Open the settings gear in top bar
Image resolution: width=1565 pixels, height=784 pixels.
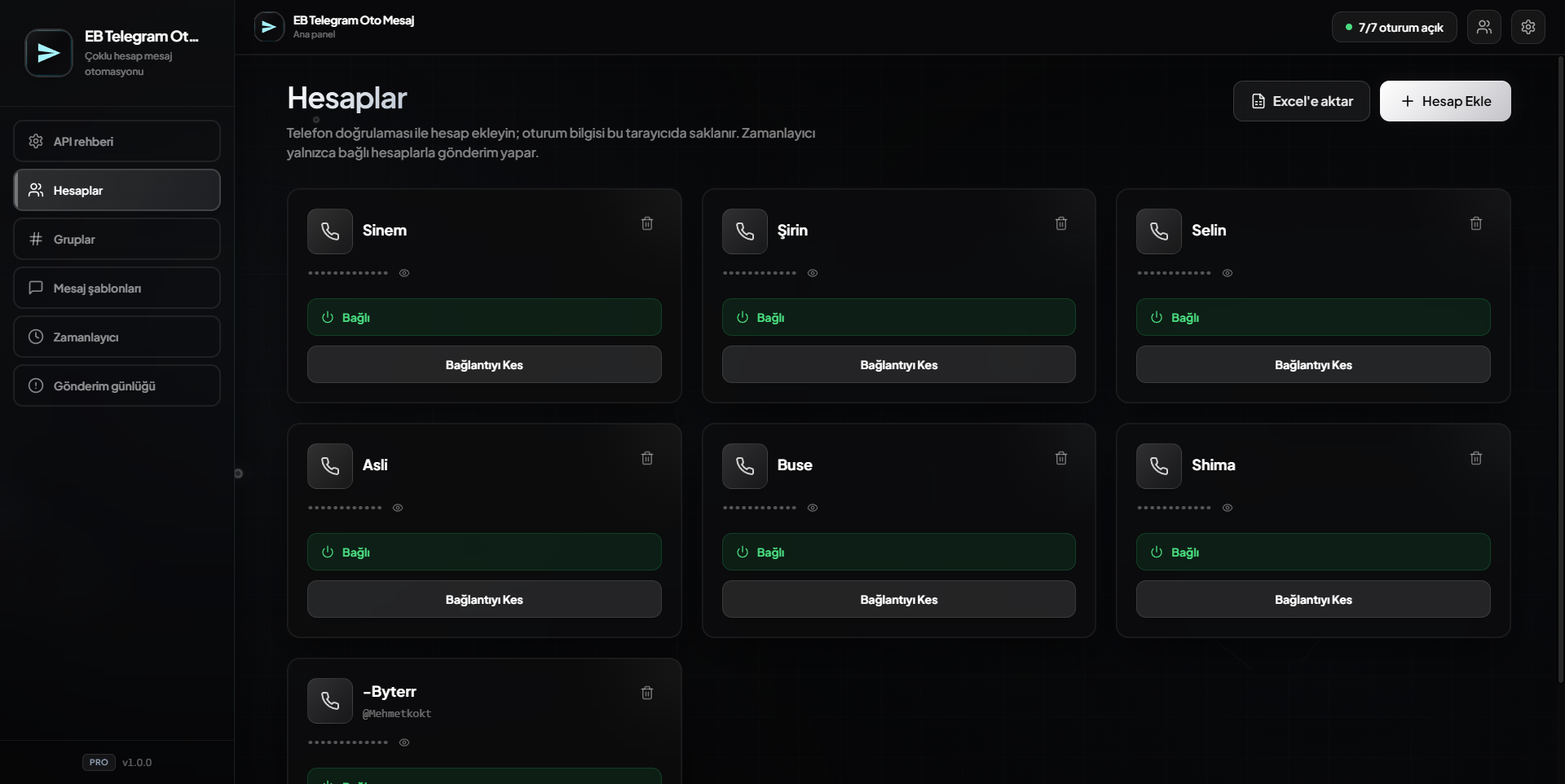[x=1528, y=27]
